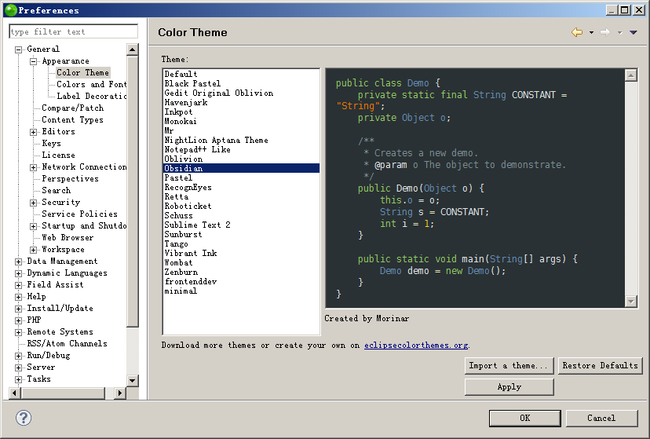
Task: Click Import a theme button
Action: coord(509,366)
